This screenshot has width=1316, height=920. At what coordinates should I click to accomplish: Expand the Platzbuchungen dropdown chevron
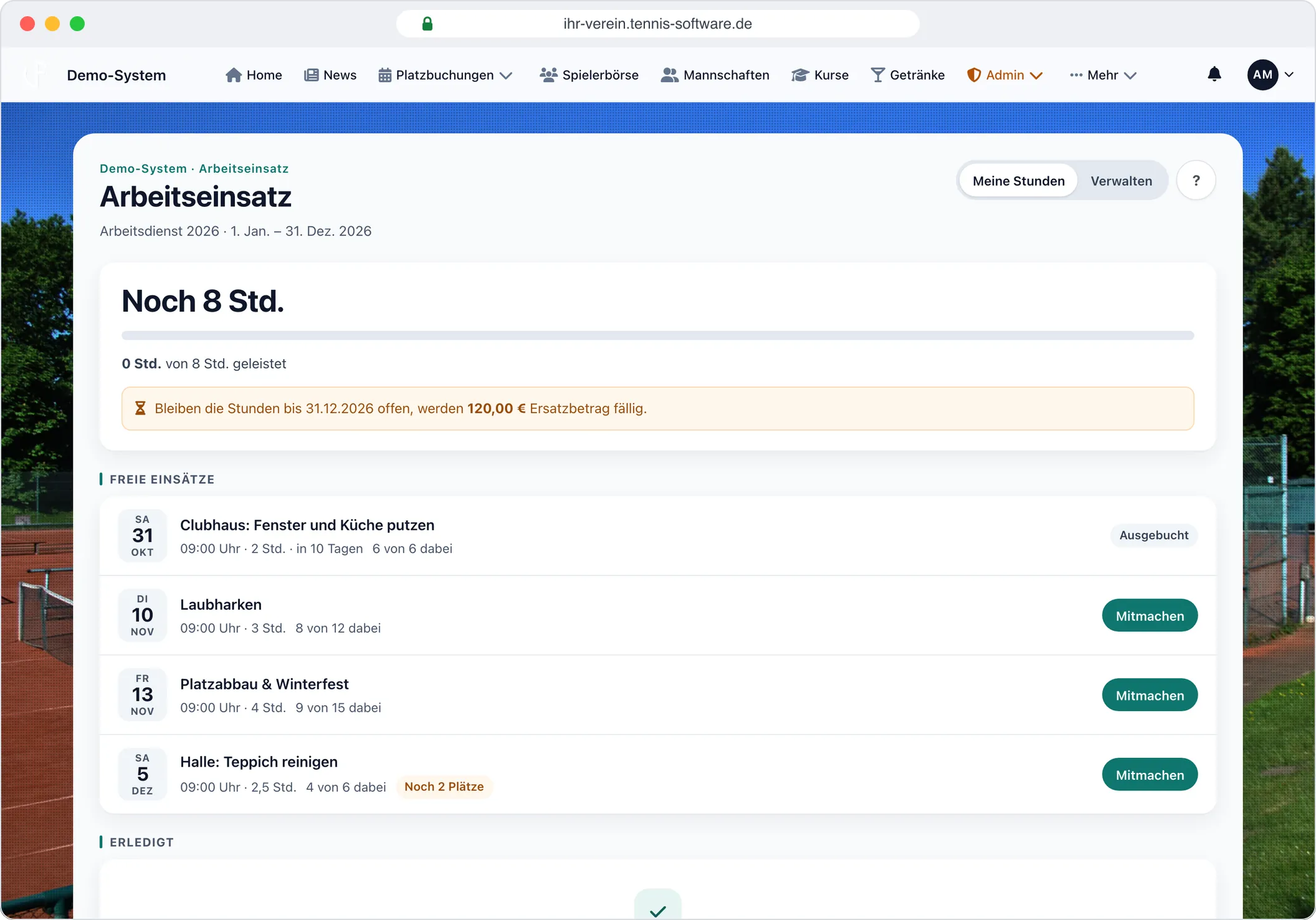(x=507, y=75)
